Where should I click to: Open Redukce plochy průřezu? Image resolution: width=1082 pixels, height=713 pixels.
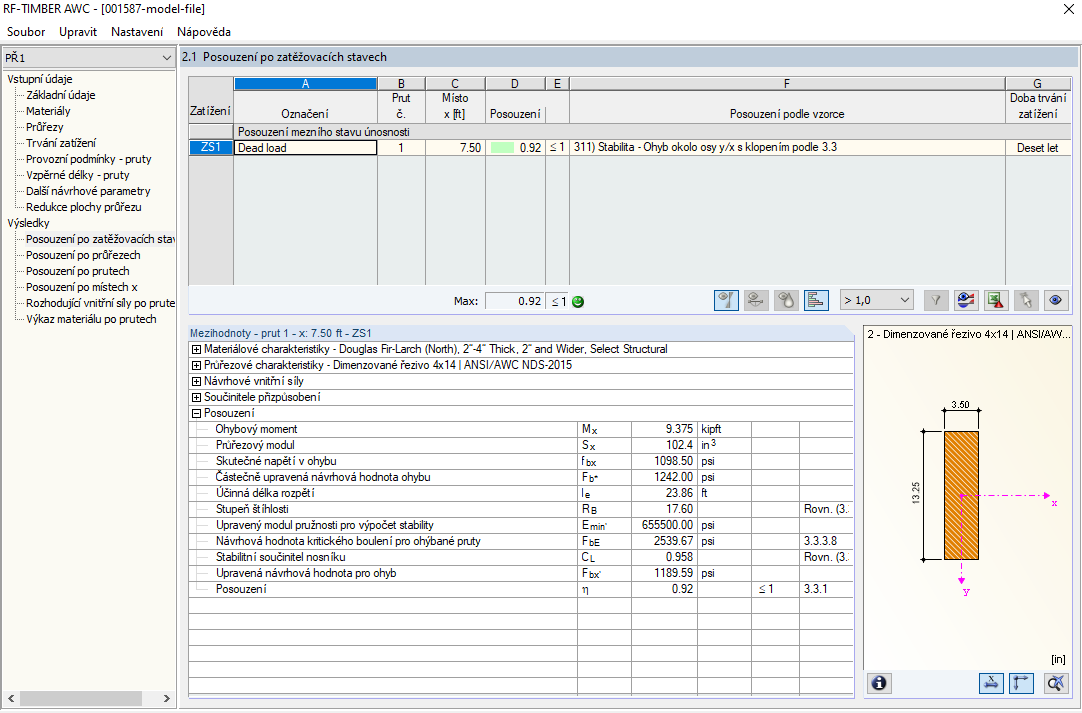coord(84,206)
